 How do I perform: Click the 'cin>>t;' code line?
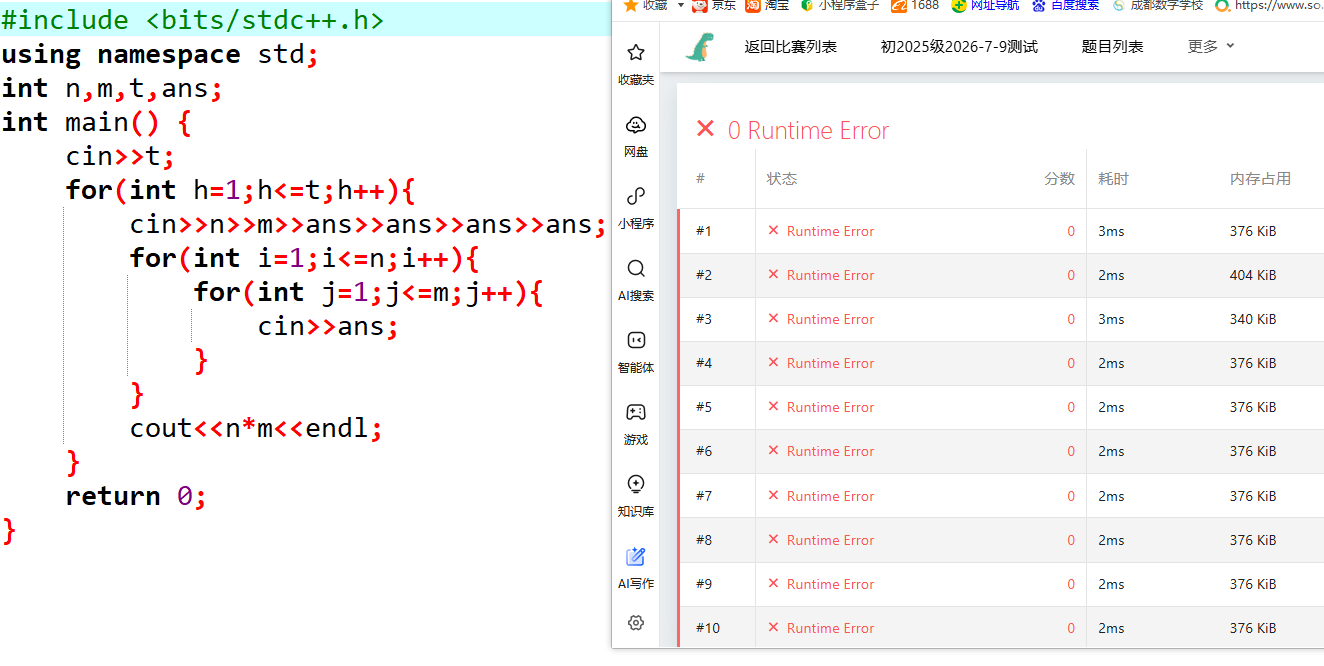point(120,156)
